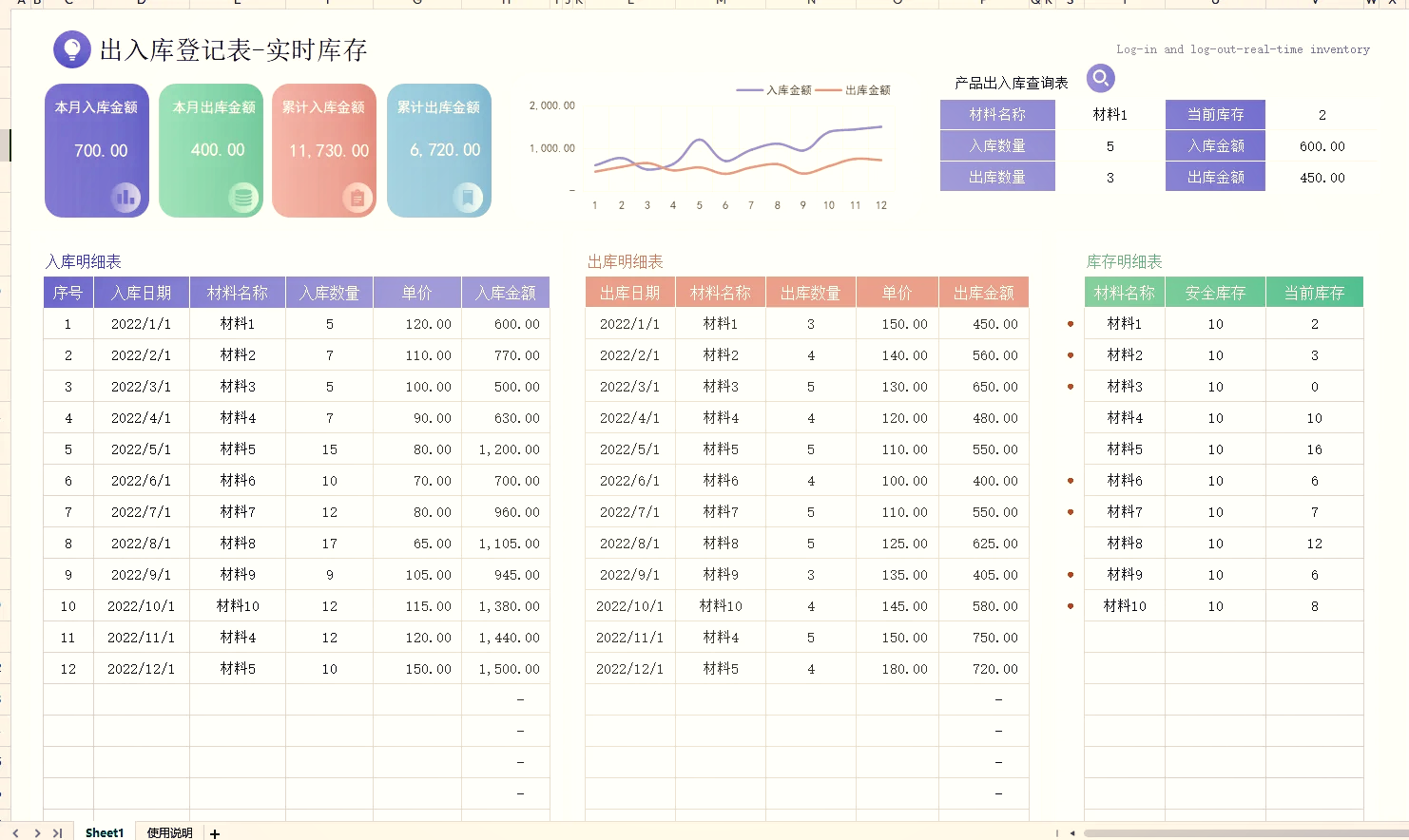Screen dimensions: 1409x840
Task: Select the 出库金额 cell 405.00
Action: click(x=984, y=575)
